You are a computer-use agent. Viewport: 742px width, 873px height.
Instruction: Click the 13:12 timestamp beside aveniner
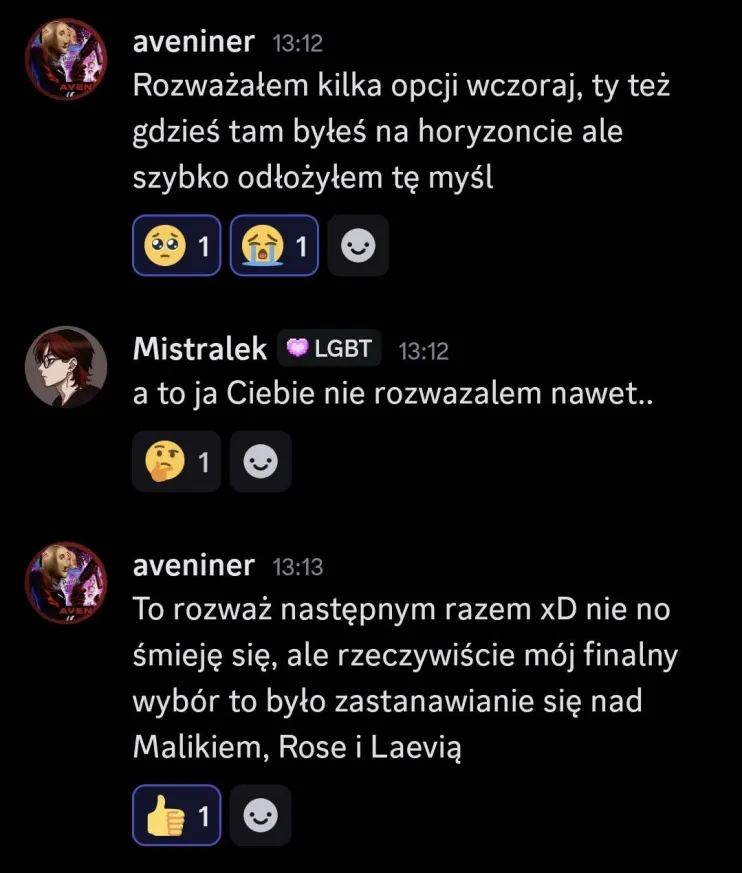[297, 41]
